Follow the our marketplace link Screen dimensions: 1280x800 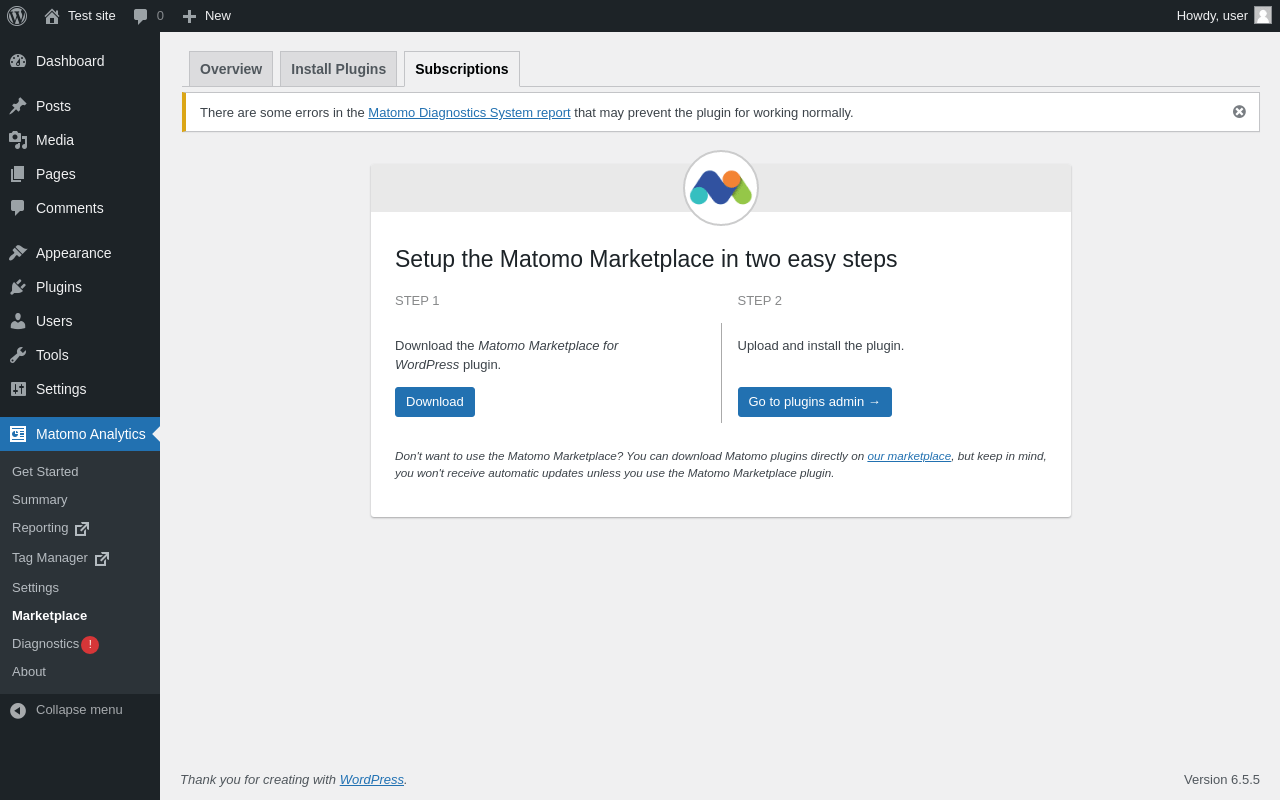(909, 456)
